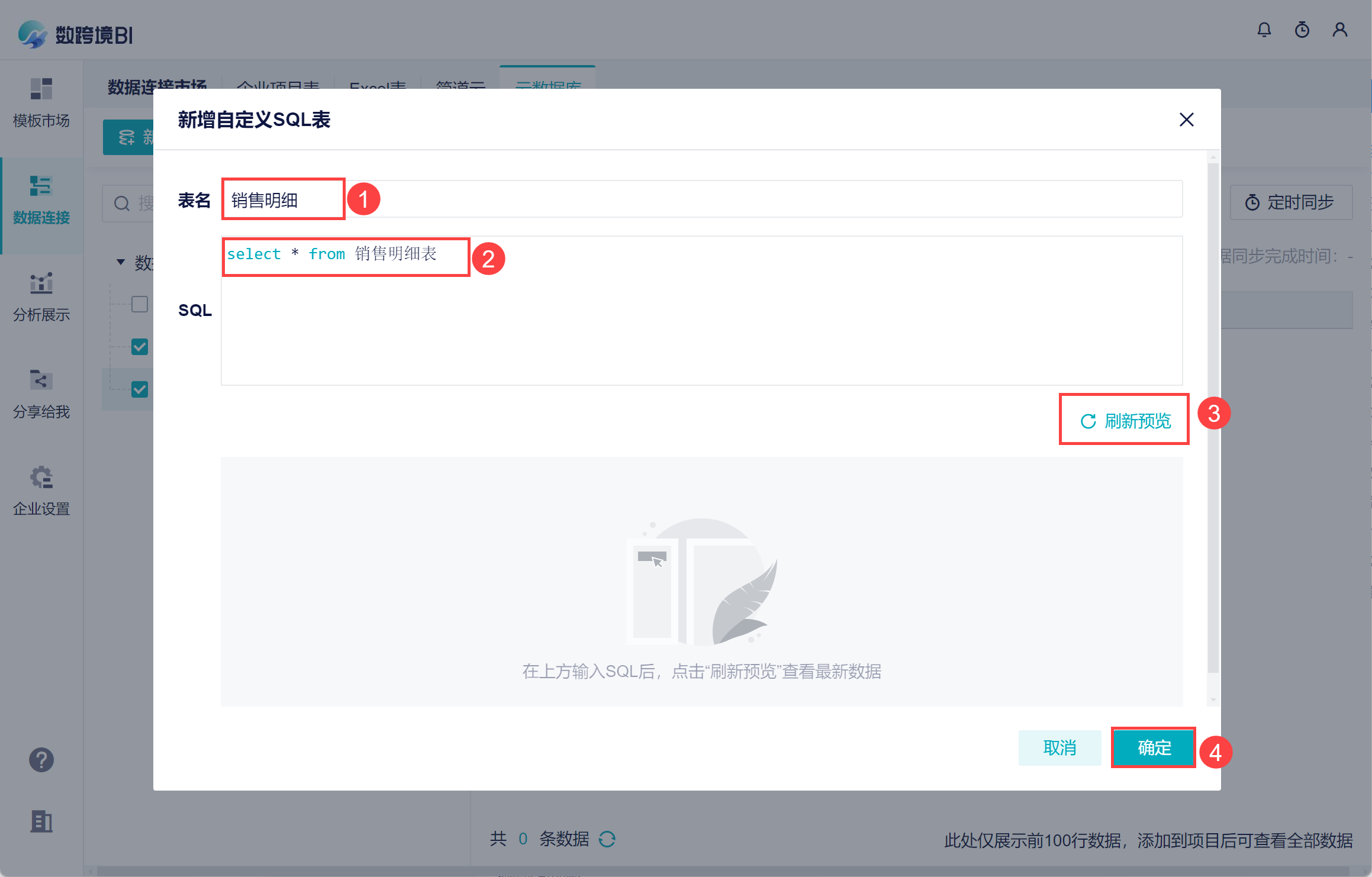Click the help question mark icon
Viewport: 1372px width, 877px height.
point(41,760)
